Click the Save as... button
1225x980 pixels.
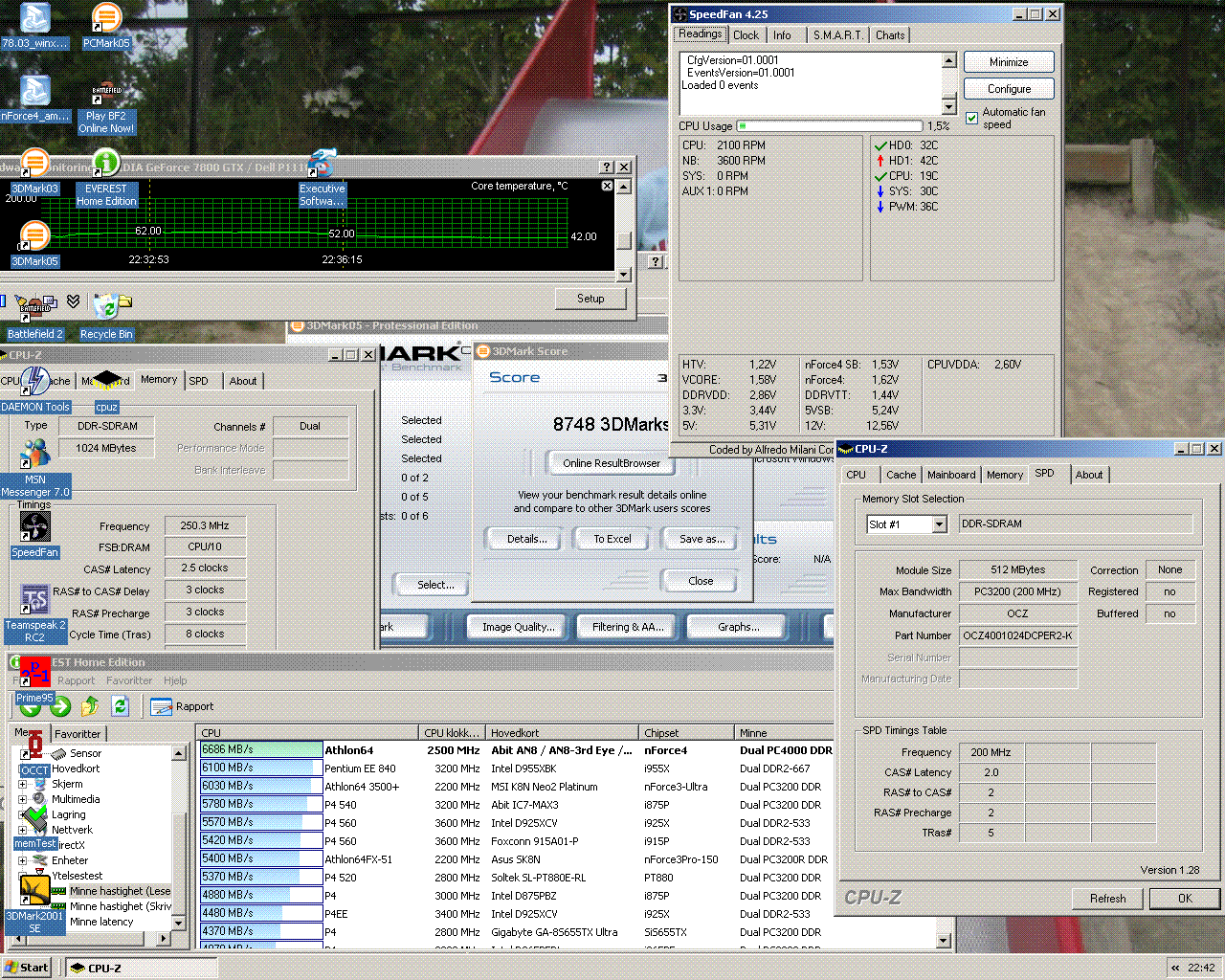[x=702, y=539]
